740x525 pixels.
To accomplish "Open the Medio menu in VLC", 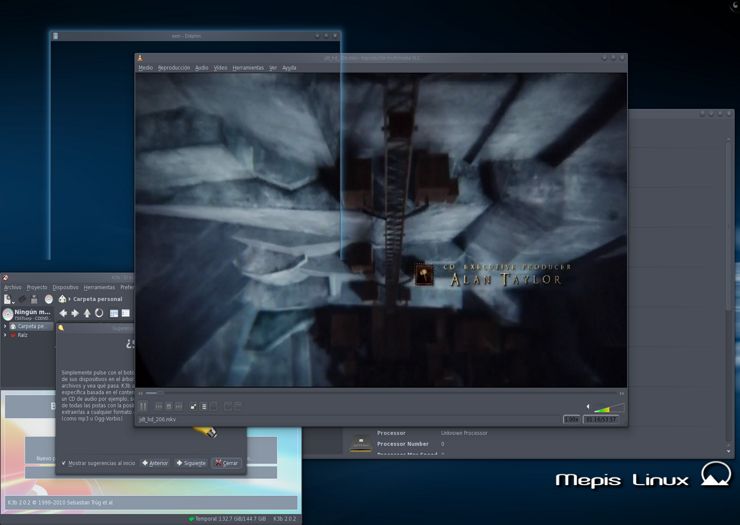I will click(x=145, y=68).
